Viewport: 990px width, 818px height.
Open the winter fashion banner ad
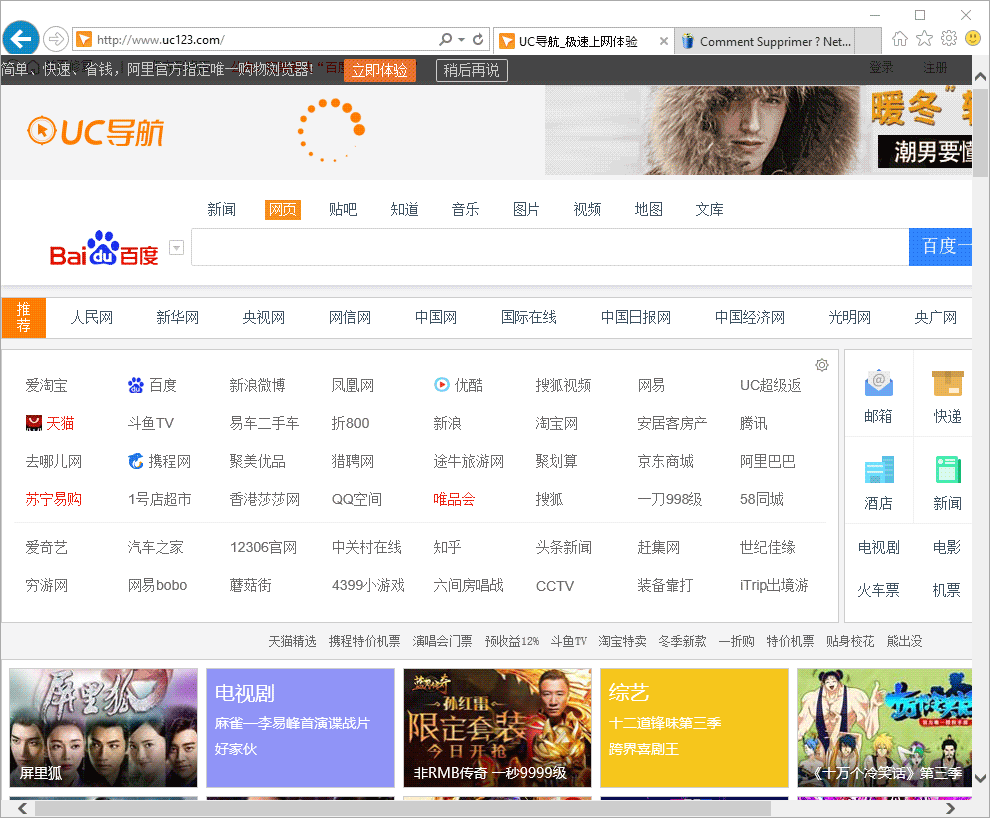coord(758,131)
